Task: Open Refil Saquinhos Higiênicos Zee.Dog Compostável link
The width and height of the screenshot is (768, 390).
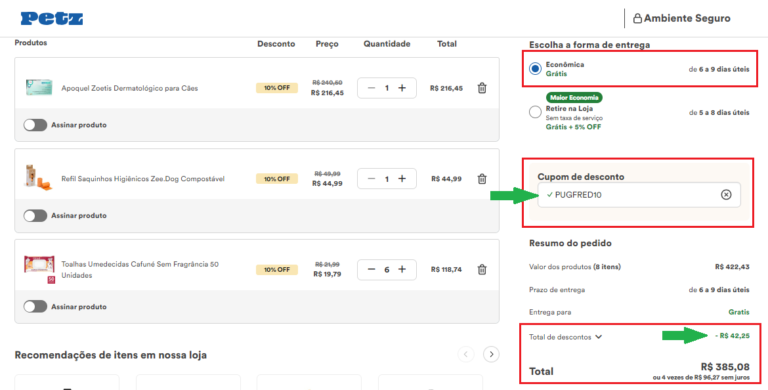Action: [x=143, y=179]
